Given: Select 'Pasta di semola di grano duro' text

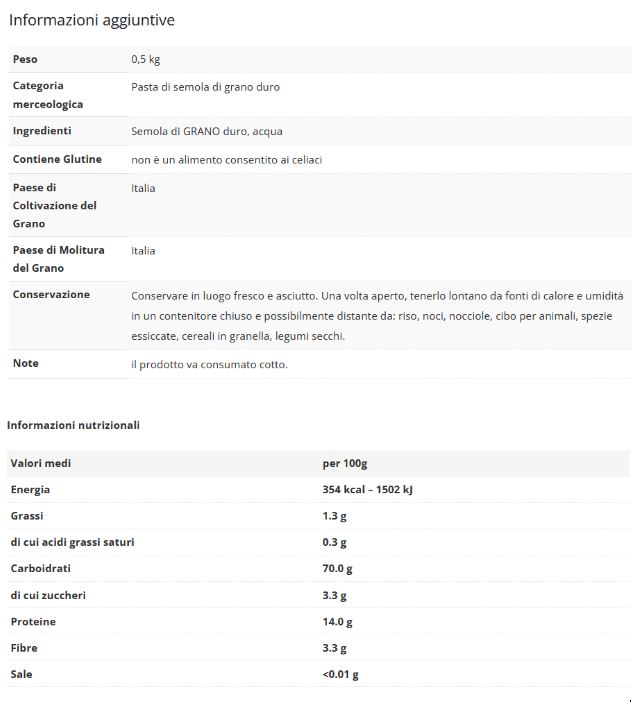Looking at the screenshot, I should [205, 87].
